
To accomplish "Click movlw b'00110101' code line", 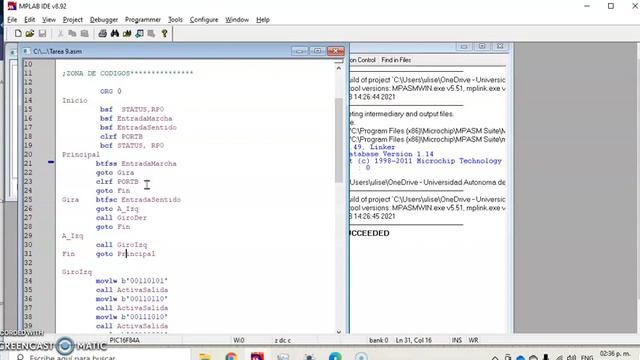I will (132, 281).
